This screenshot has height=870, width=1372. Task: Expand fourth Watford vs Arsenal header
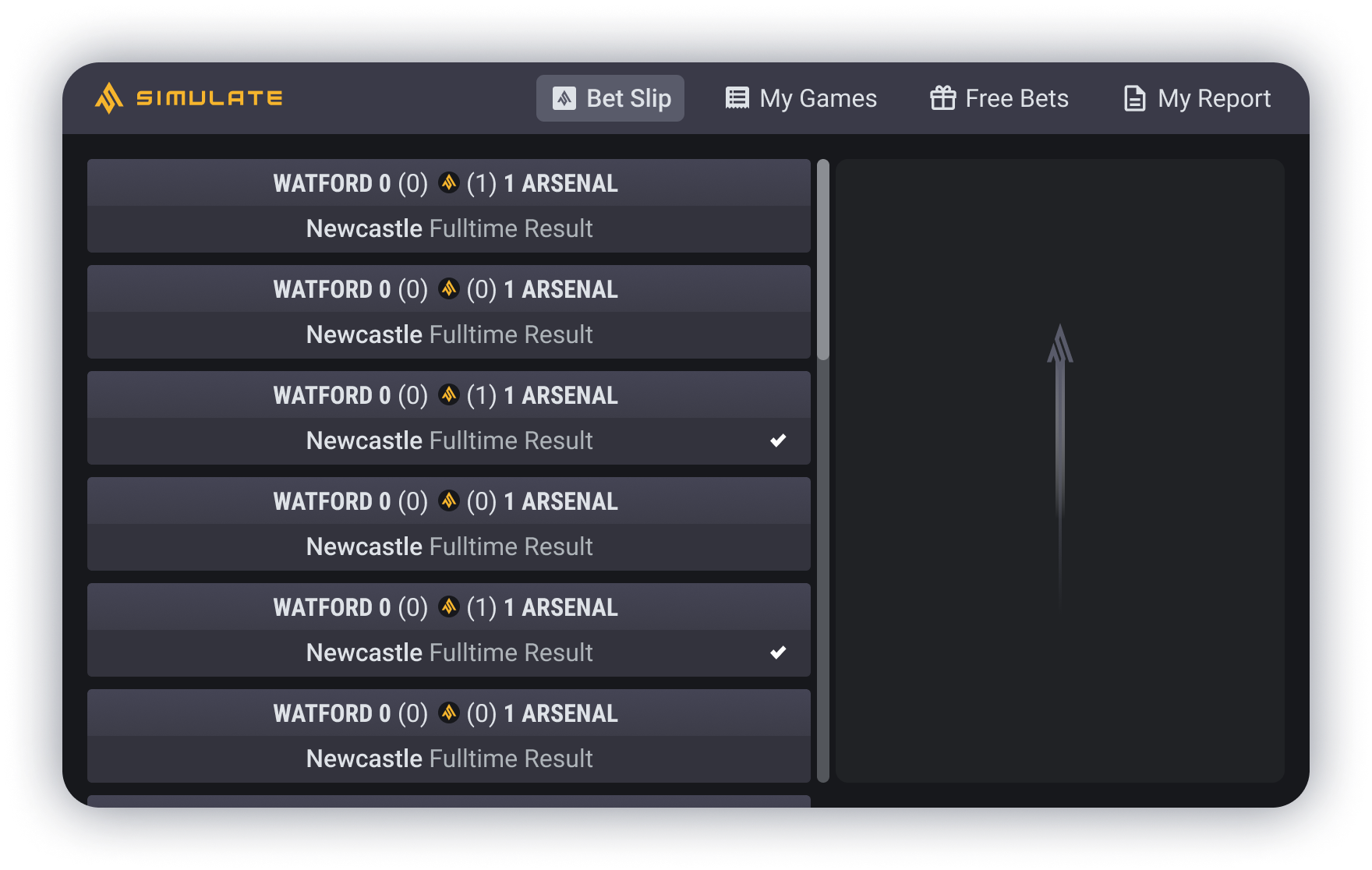(x=449, y=500)
